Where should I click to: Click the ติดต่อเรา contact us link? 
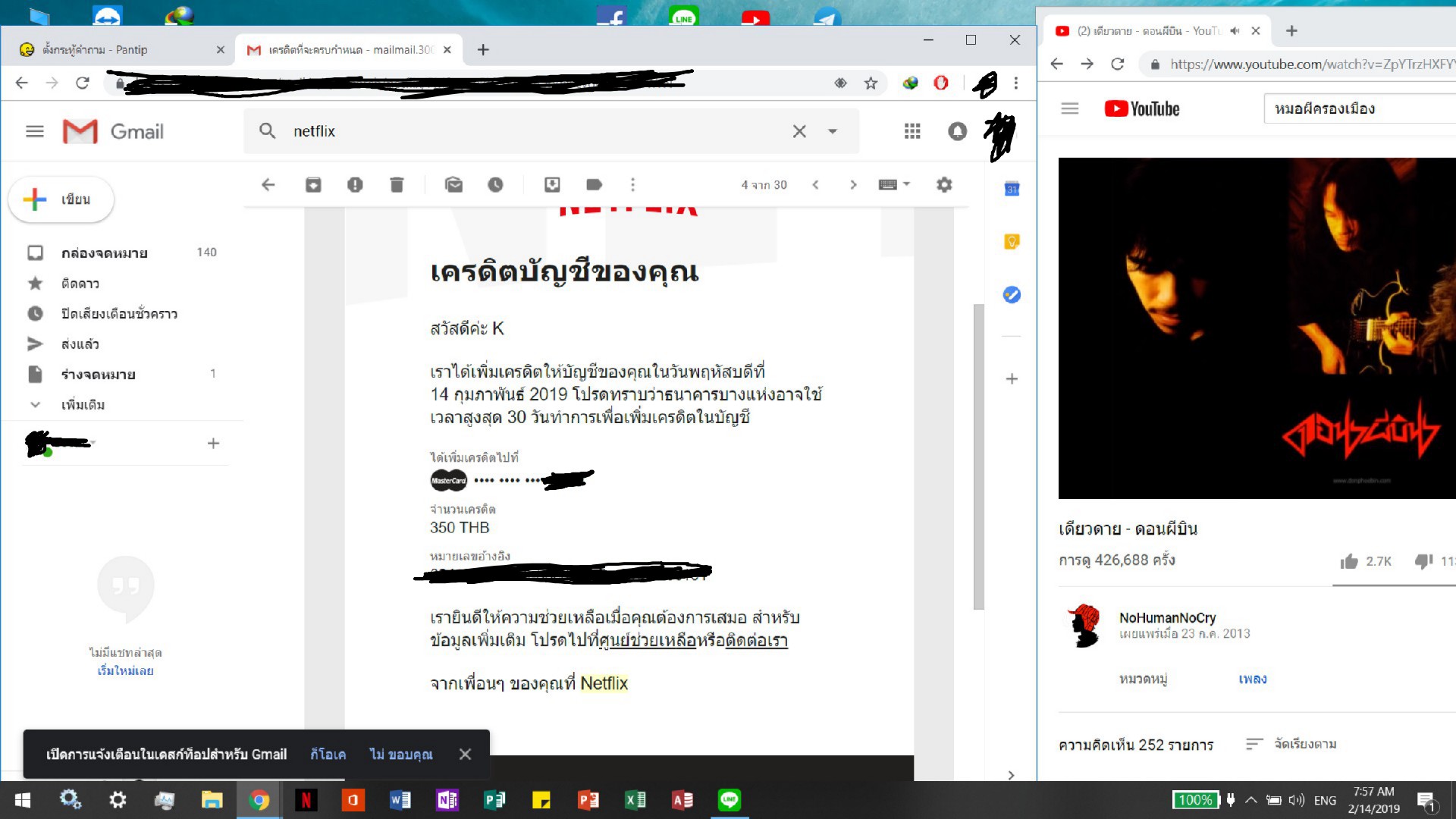point(757,640)
